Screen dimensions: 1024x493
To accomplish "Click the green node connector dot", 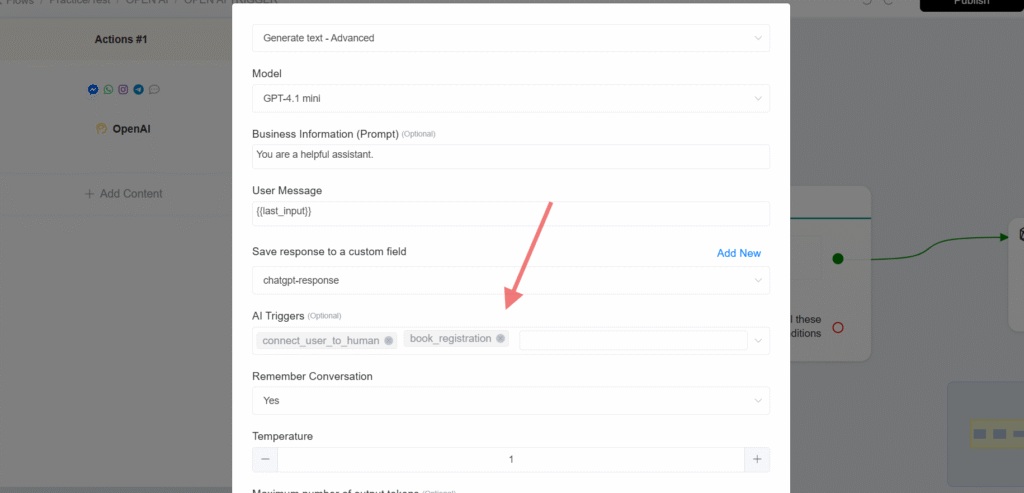I will tap(838, 259).
